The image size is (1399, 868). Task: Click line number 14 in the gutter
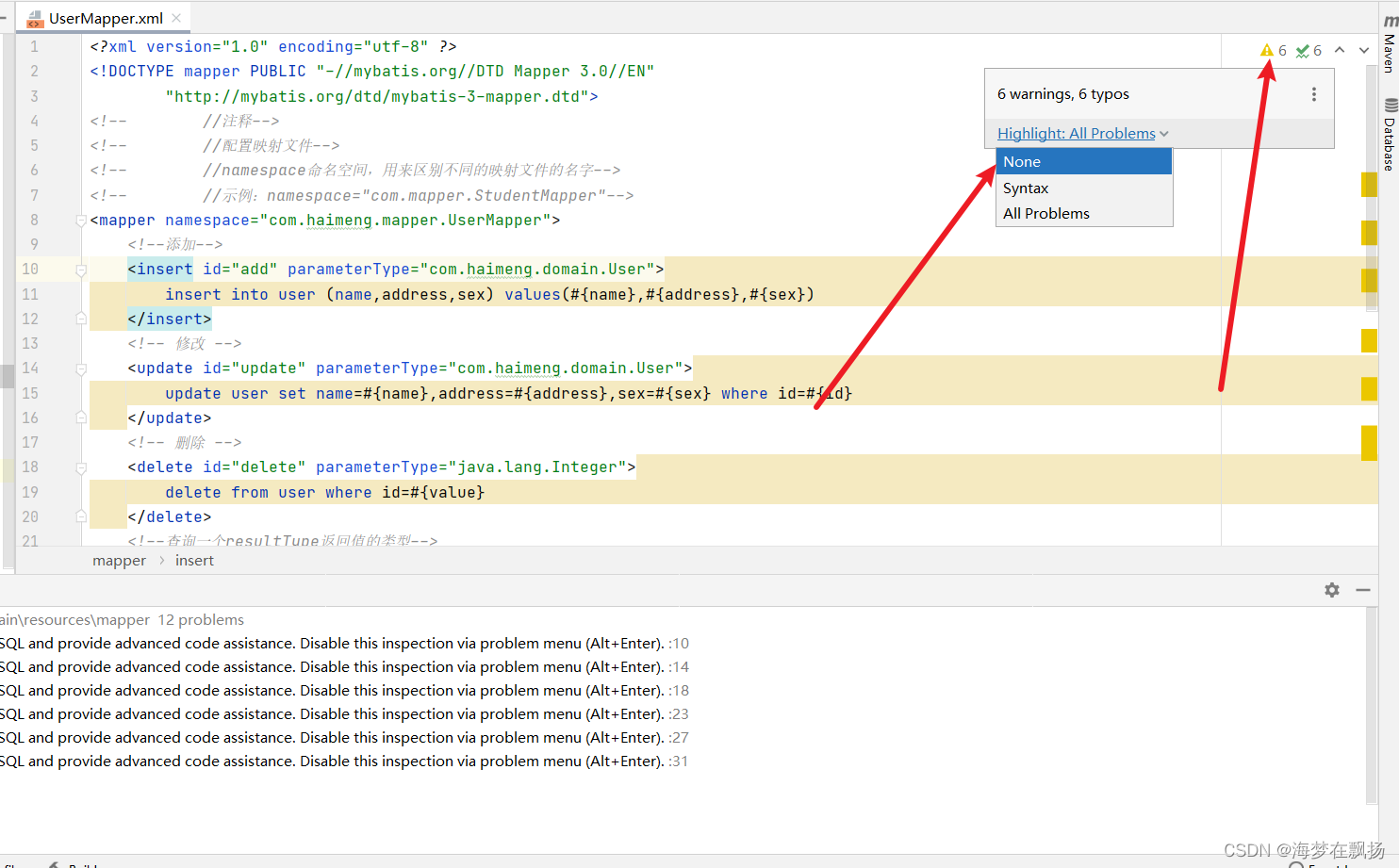(x=30, y=368)
